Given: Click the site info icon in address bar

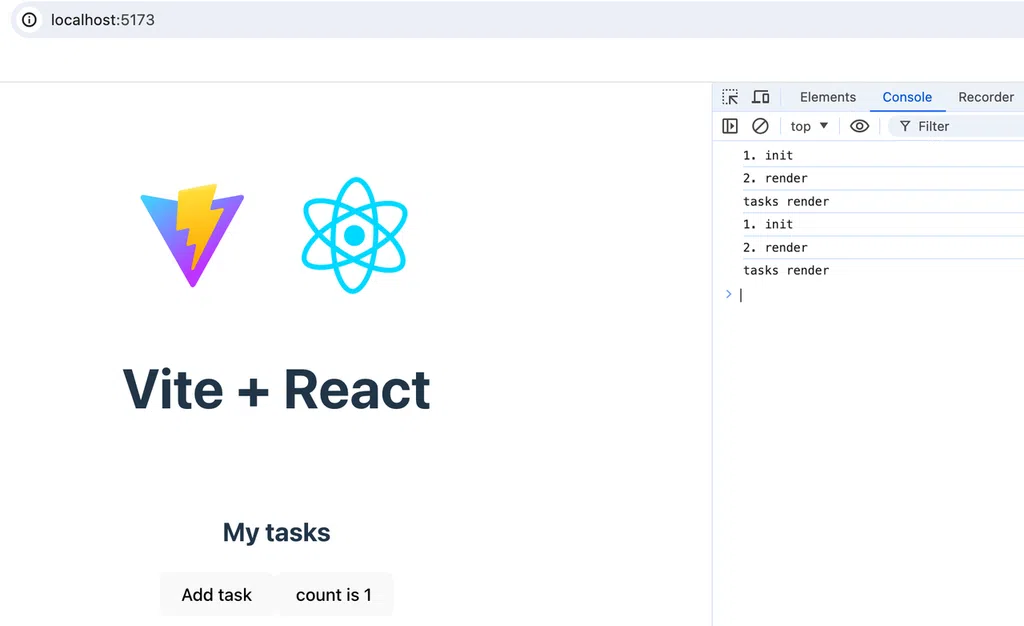Looking at the screenshot, I should pyautogui.click(x=29, y=20).
